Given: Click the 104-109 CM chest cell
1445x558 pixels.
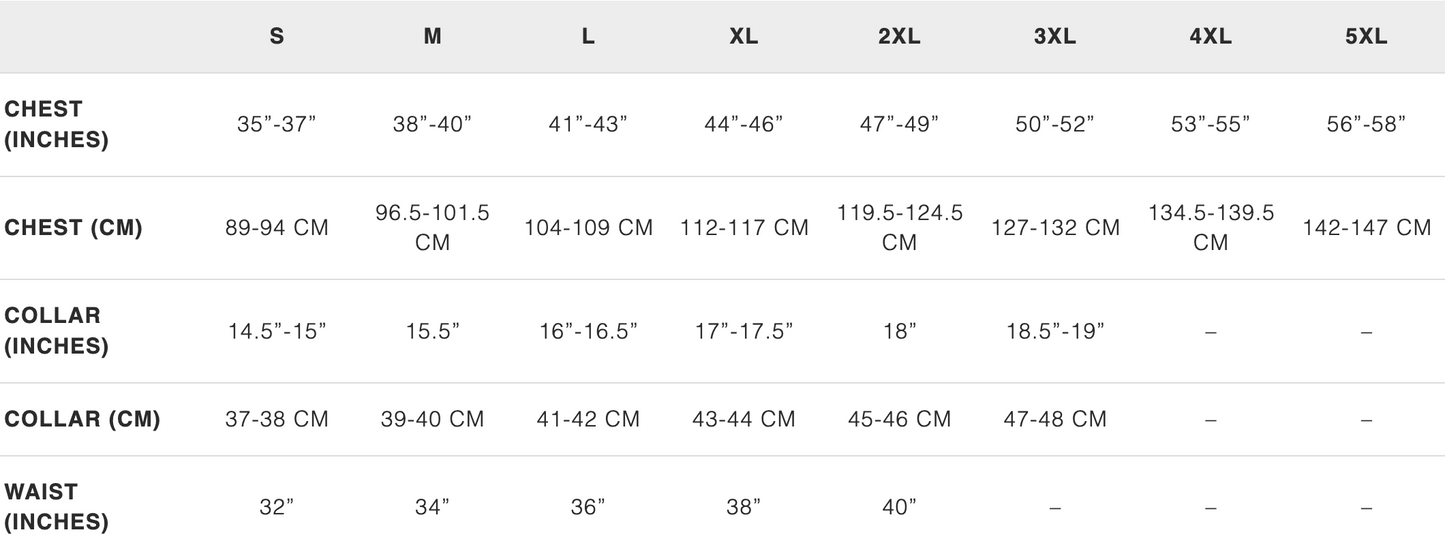Looking at the screenshot, I should pyautogui.click(x=588, y=228).
